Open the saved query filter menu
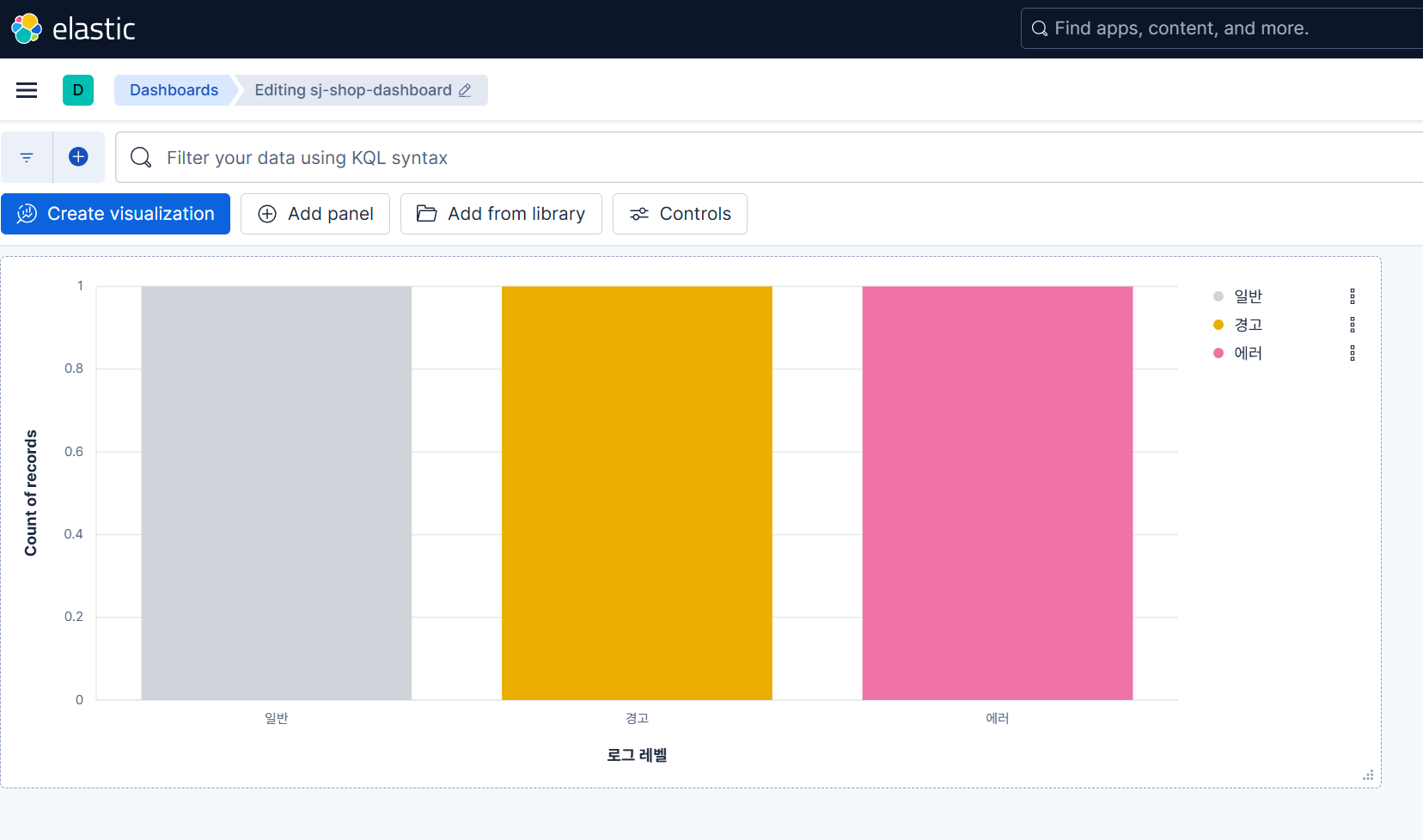The image size is (1423, 840). pos(27,157)
